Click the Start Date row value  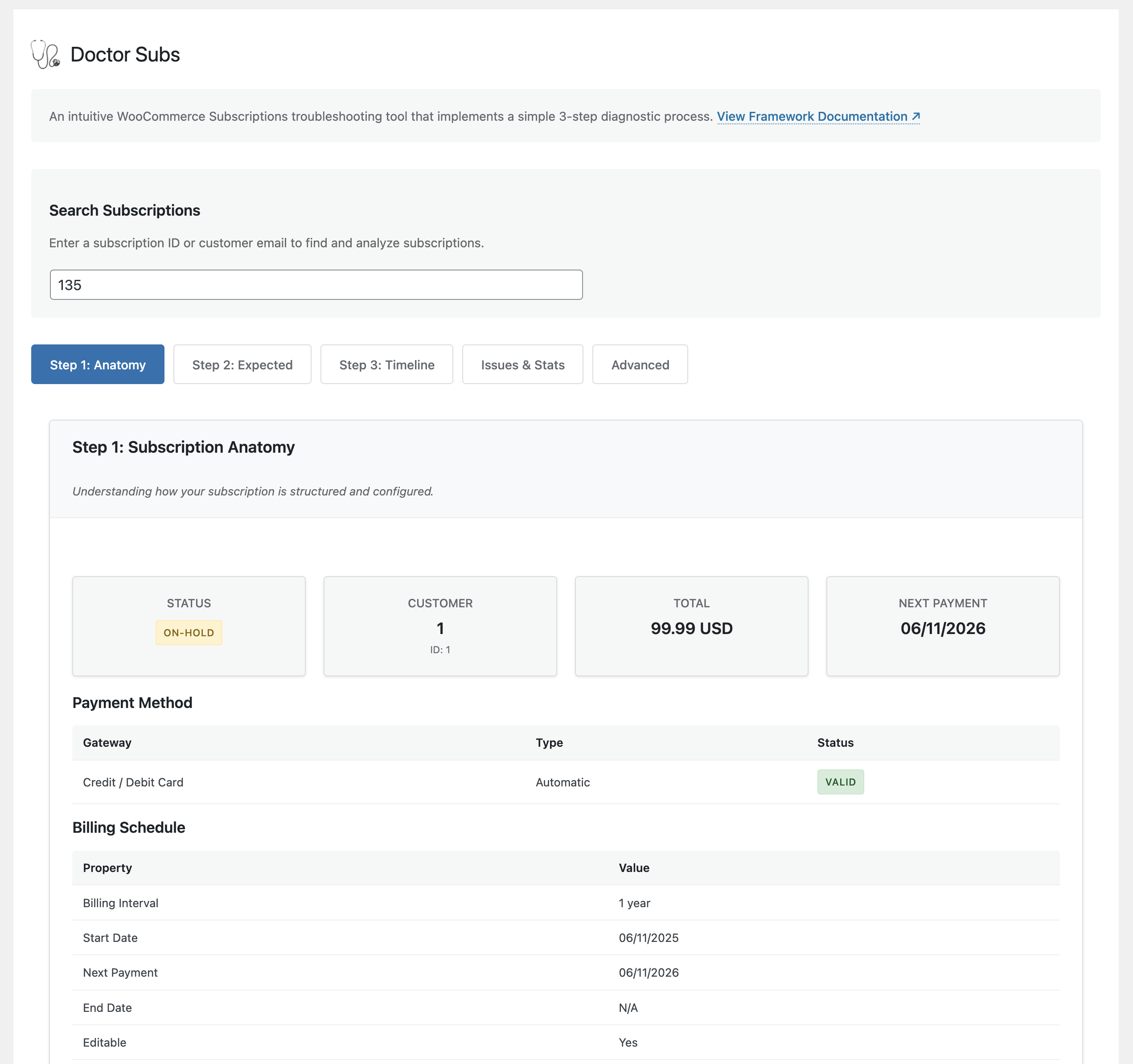click(x=649, y=937)
